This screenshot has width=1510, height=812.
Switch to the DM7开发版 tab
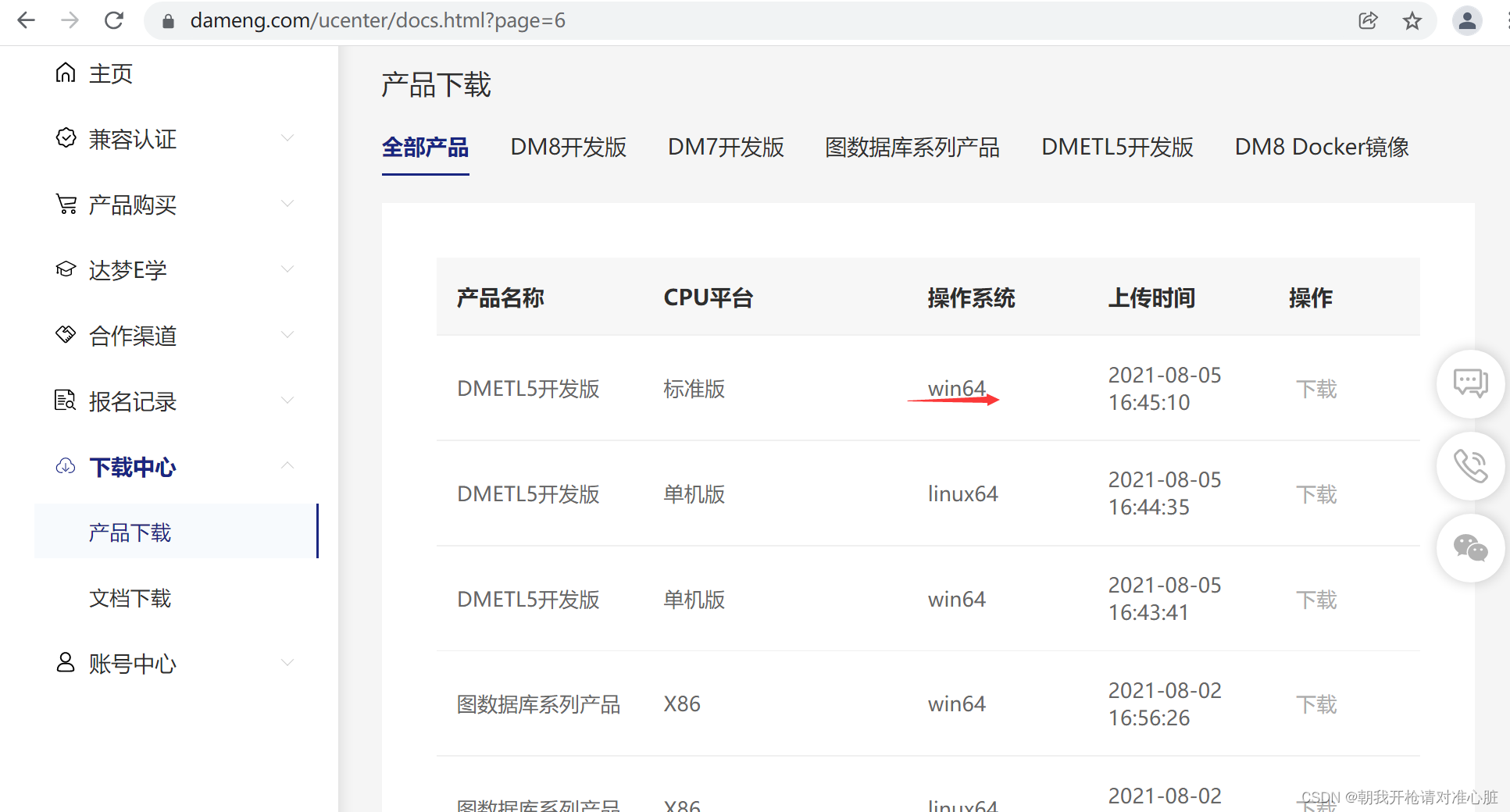pyautogui.click(x=726, y=148)
